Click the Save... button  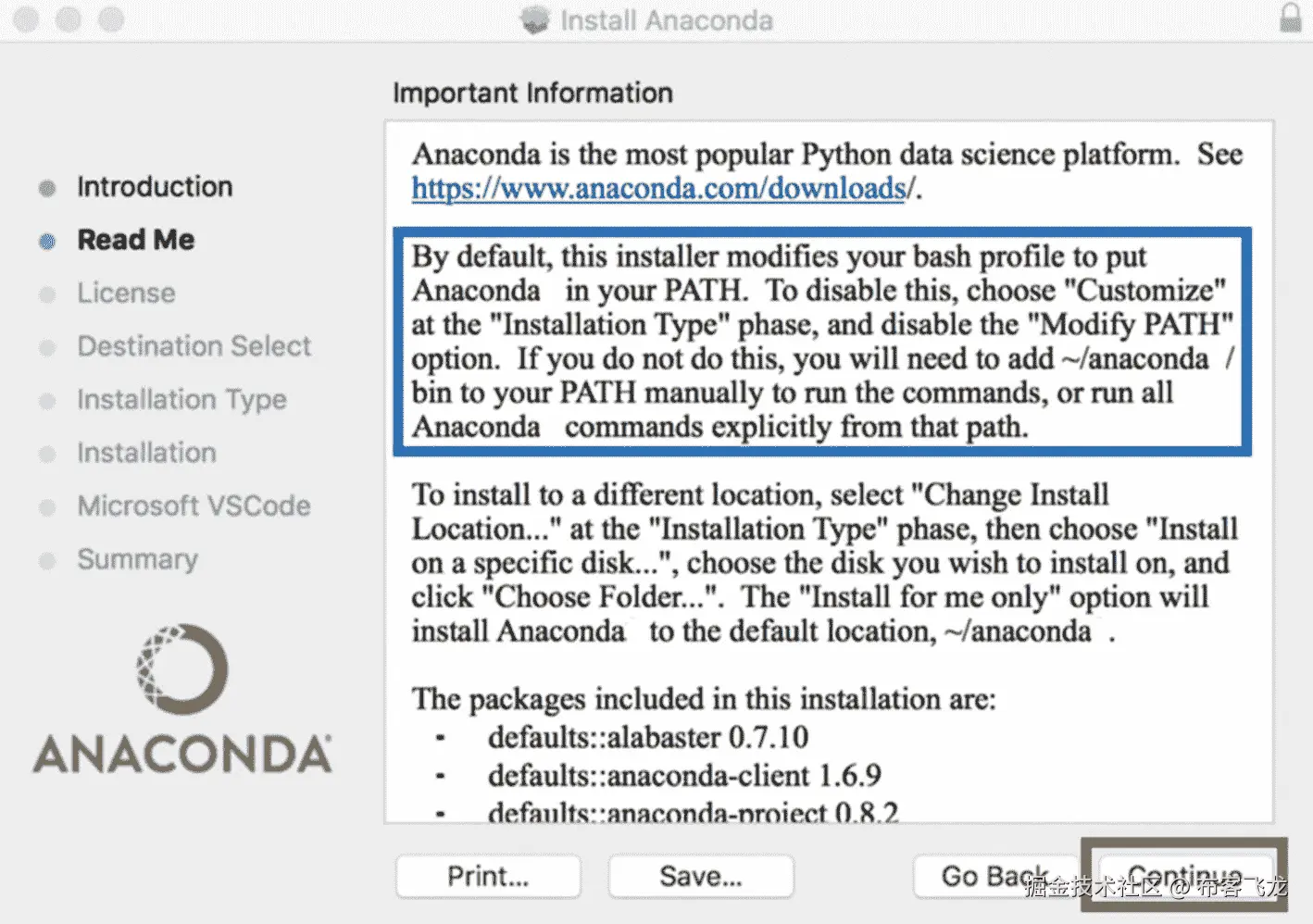[x=701, y=876]
